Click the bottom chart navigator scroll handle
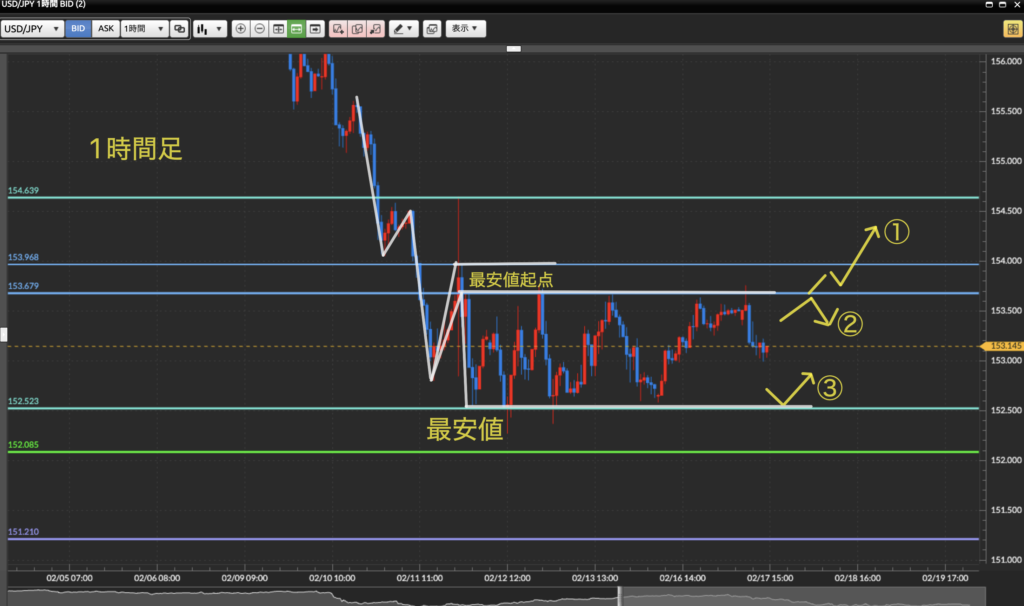The height and width of the screenshot is (606, 1024). 619,596
